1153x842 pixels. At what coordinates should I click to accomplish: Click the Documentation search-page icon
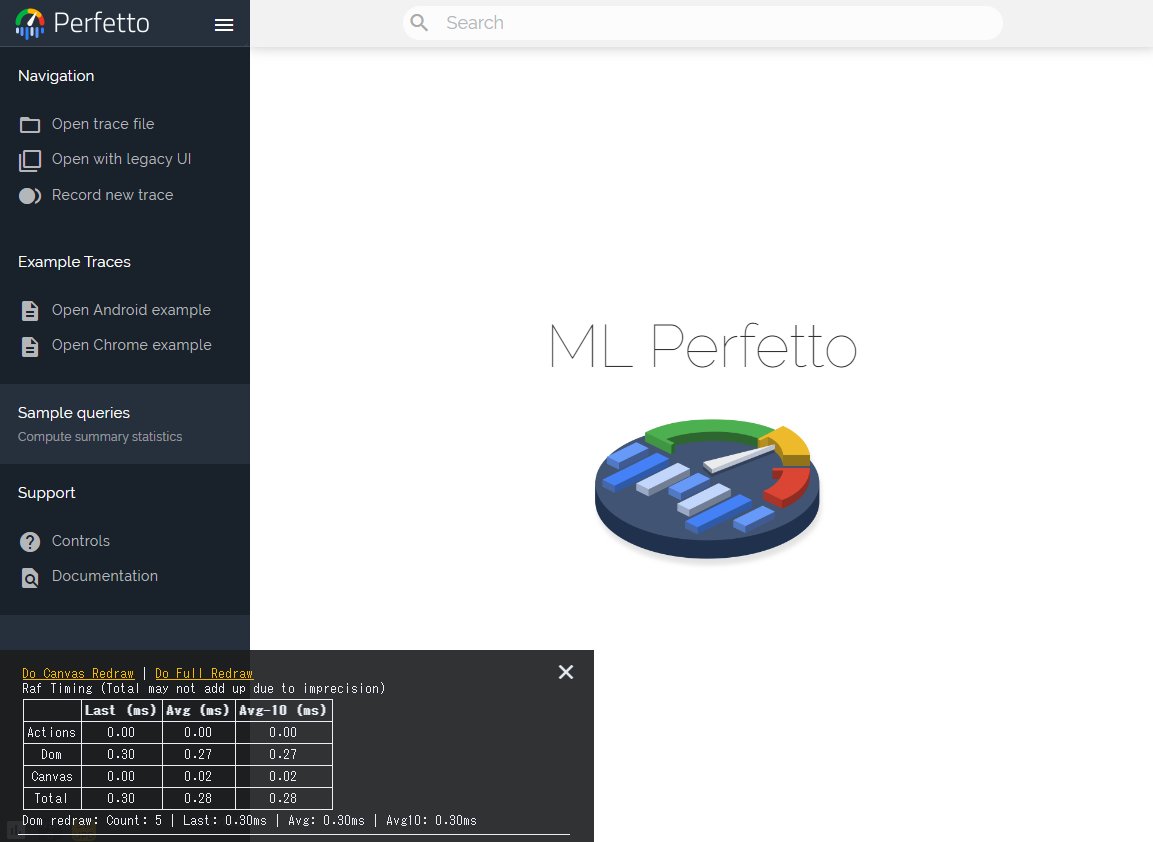pyautogui.click(x=30, y=579)
